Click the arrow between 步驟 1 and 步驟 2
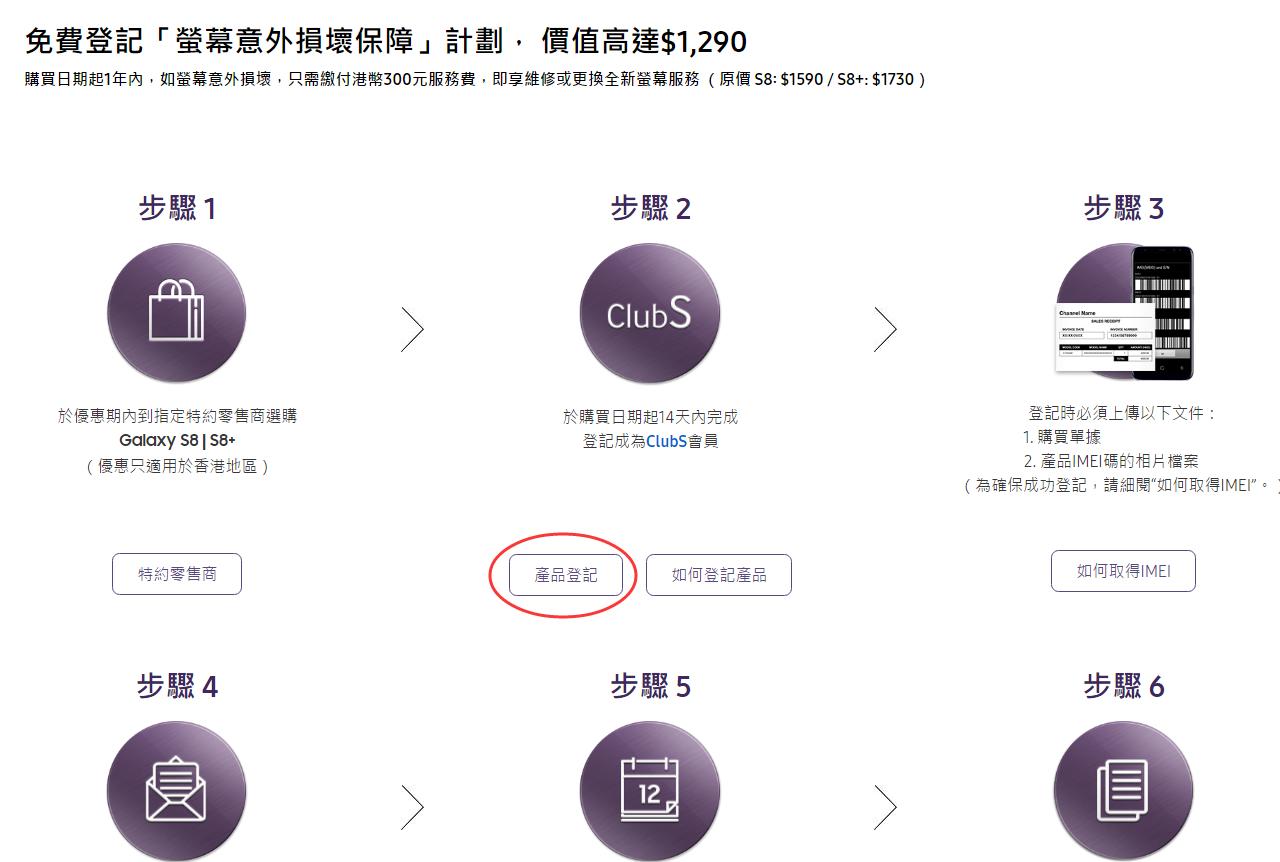The width and height of the screenshot is (1280, 862). 413,328
